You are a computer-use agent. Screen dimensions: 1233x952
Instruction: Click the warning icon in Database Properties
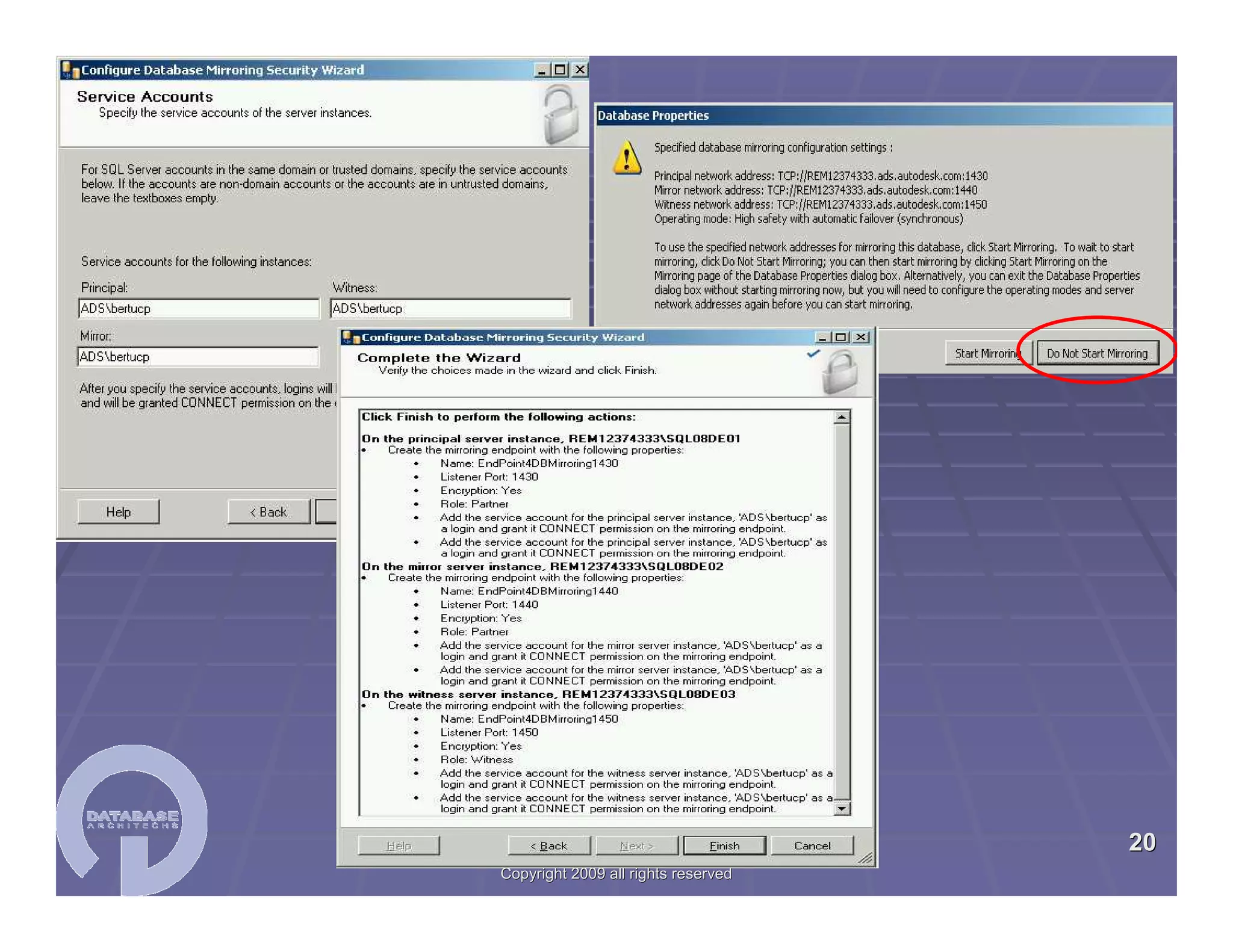(627, 157)
